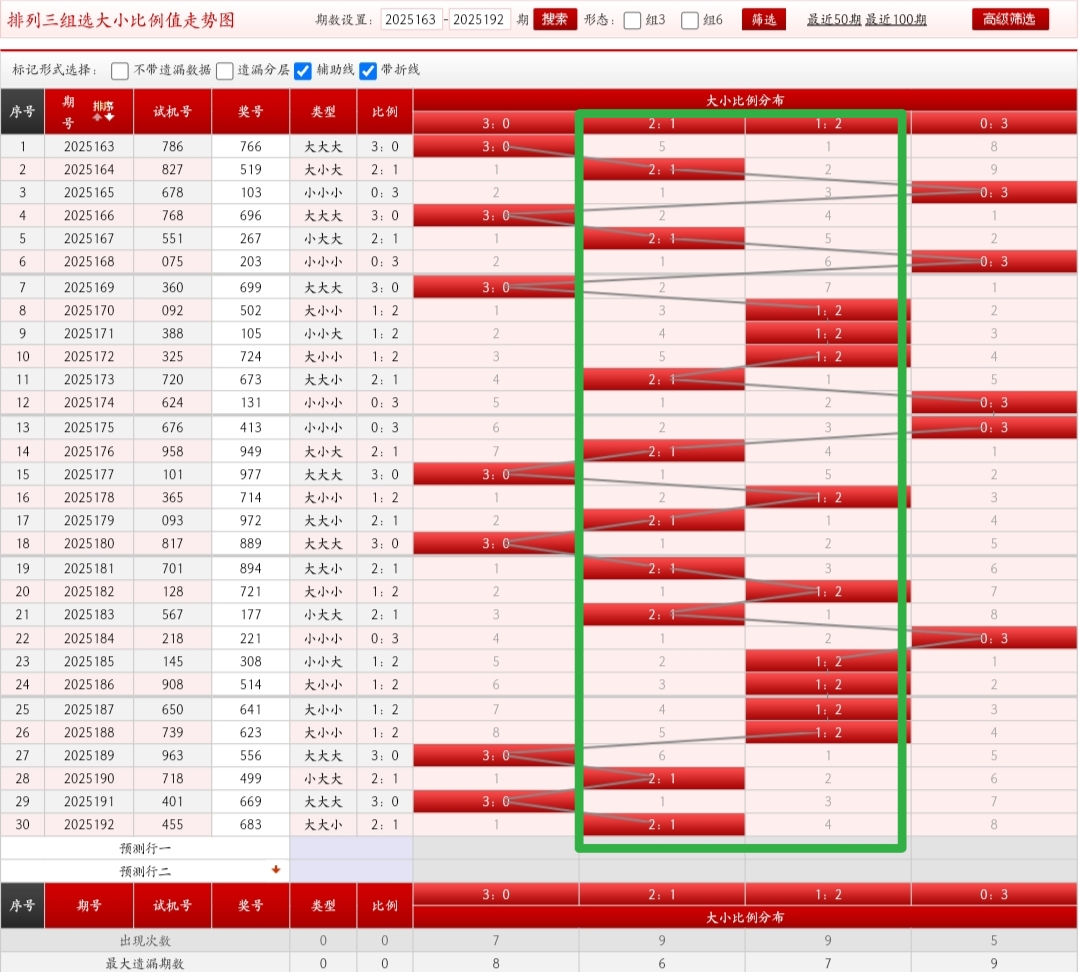Click the bottom 期号 header

click(89, 905)
